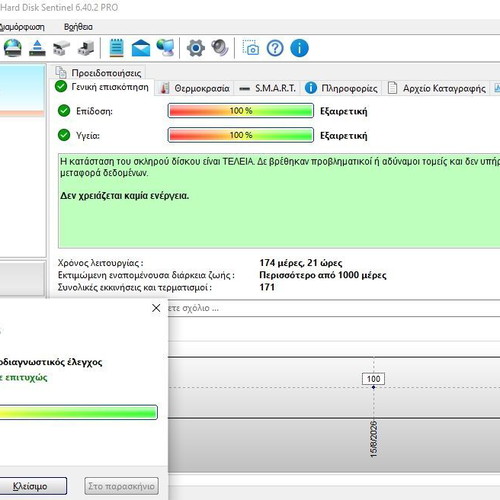This screenshot has width=500, height=500.
Task: Close the self-test dialog with X
Action: tap(156, 308)
